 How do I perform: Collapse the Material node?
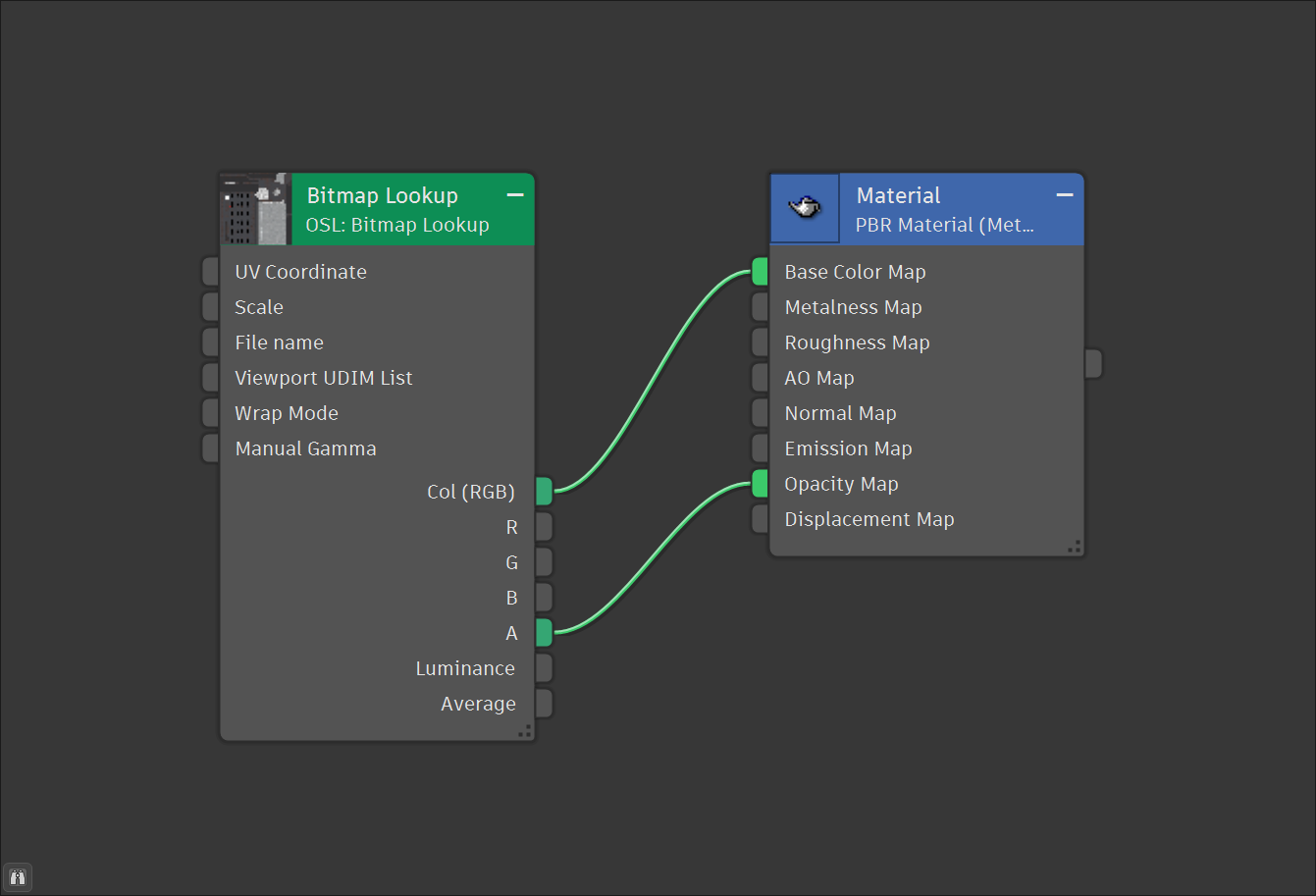[x=1065, y=195]
